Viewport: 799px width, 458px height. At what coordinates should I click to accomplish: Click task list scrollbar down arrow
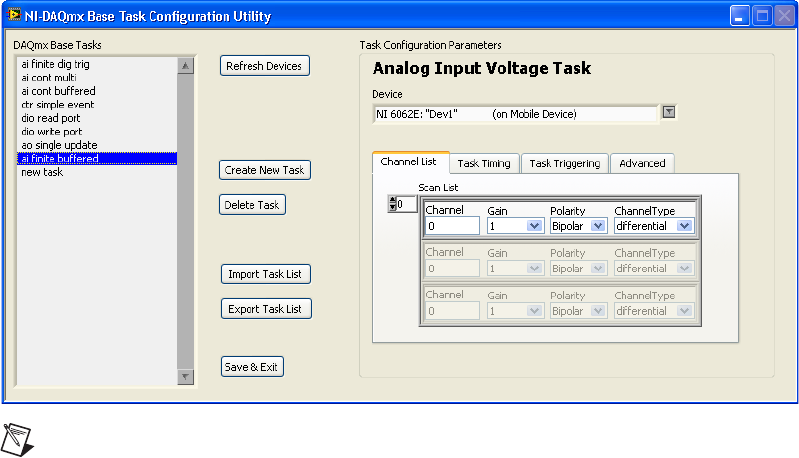pyautogui.click(x=185, y=377)
